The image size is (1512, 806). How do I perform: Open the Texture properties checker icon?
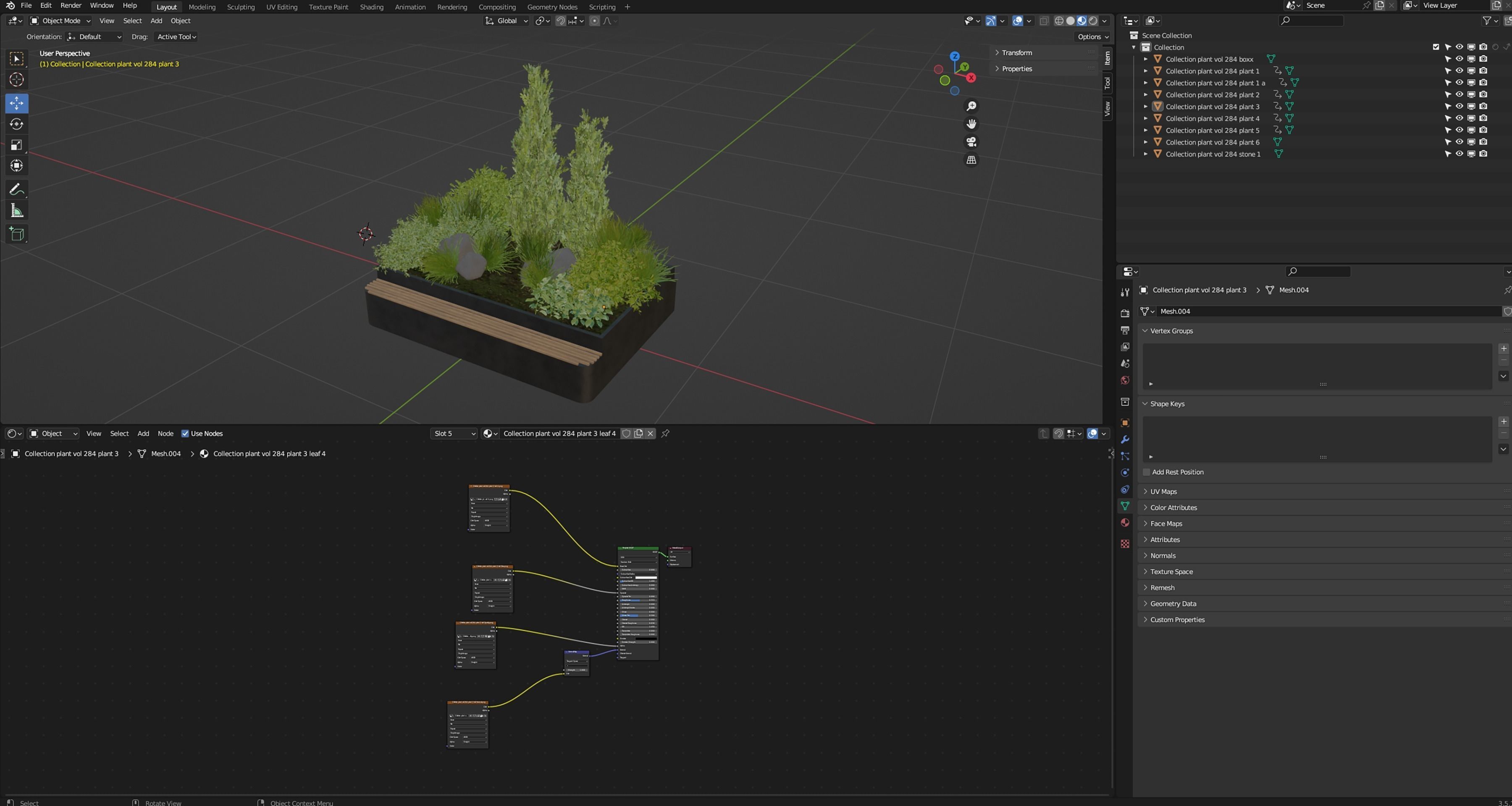tap(1125, 544)
